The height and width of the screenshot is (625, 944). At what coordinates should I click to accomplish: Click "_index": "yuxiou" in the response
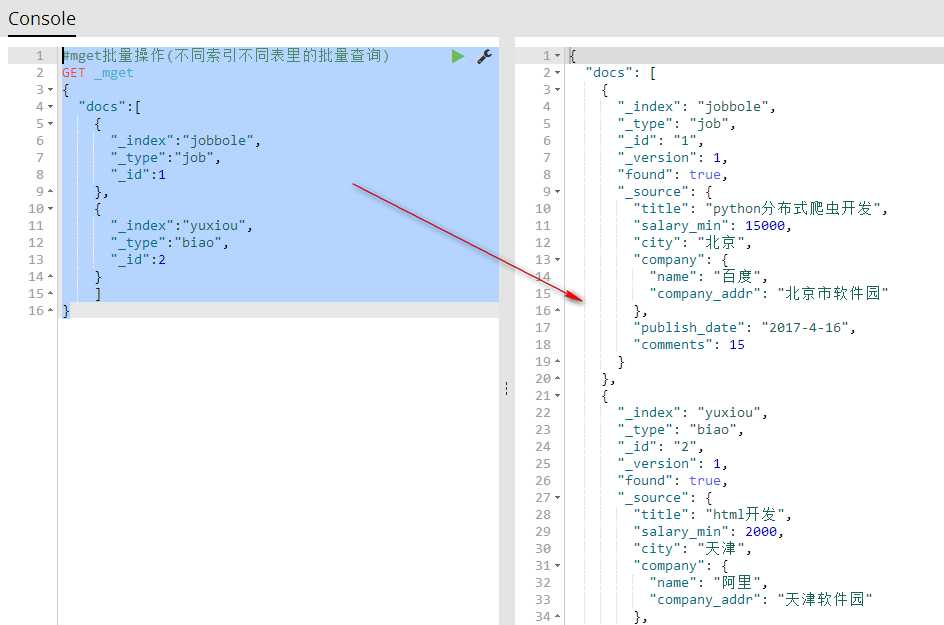pos(692,412)
